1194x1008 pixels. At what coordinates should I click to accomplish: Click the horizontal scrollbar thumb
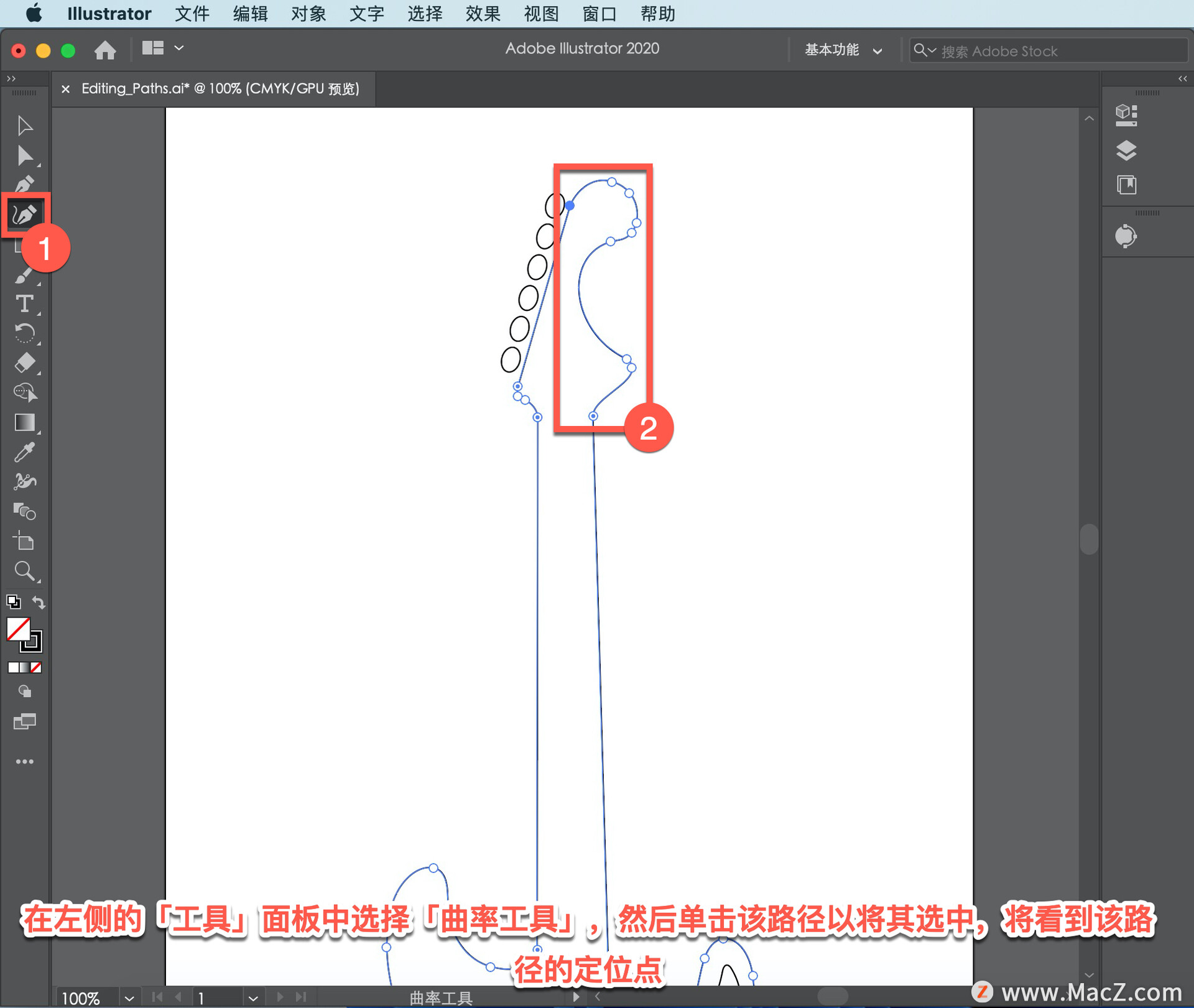(832, 997)
